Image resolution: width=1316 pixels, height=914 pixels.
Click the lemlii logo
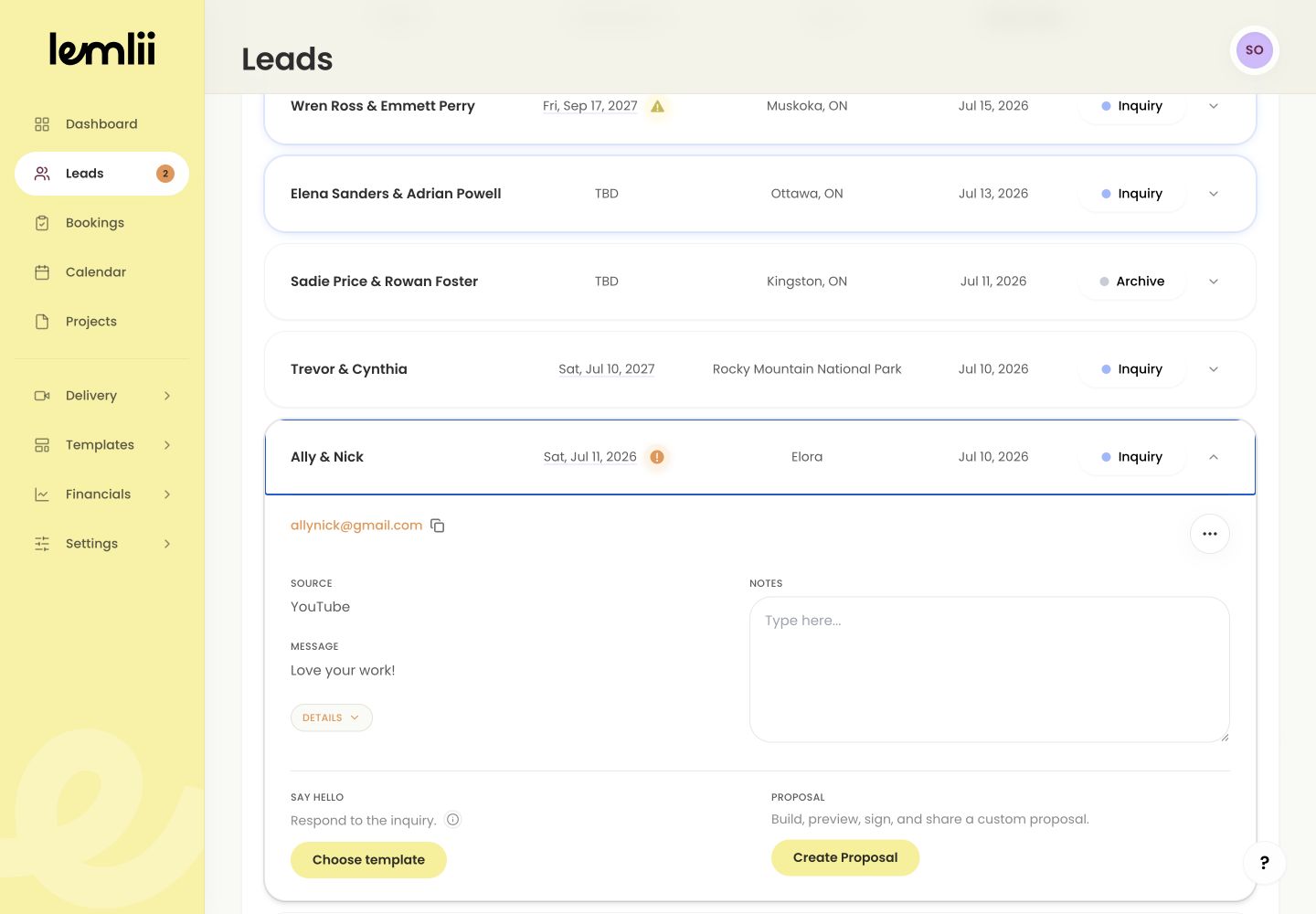[102, 49]
